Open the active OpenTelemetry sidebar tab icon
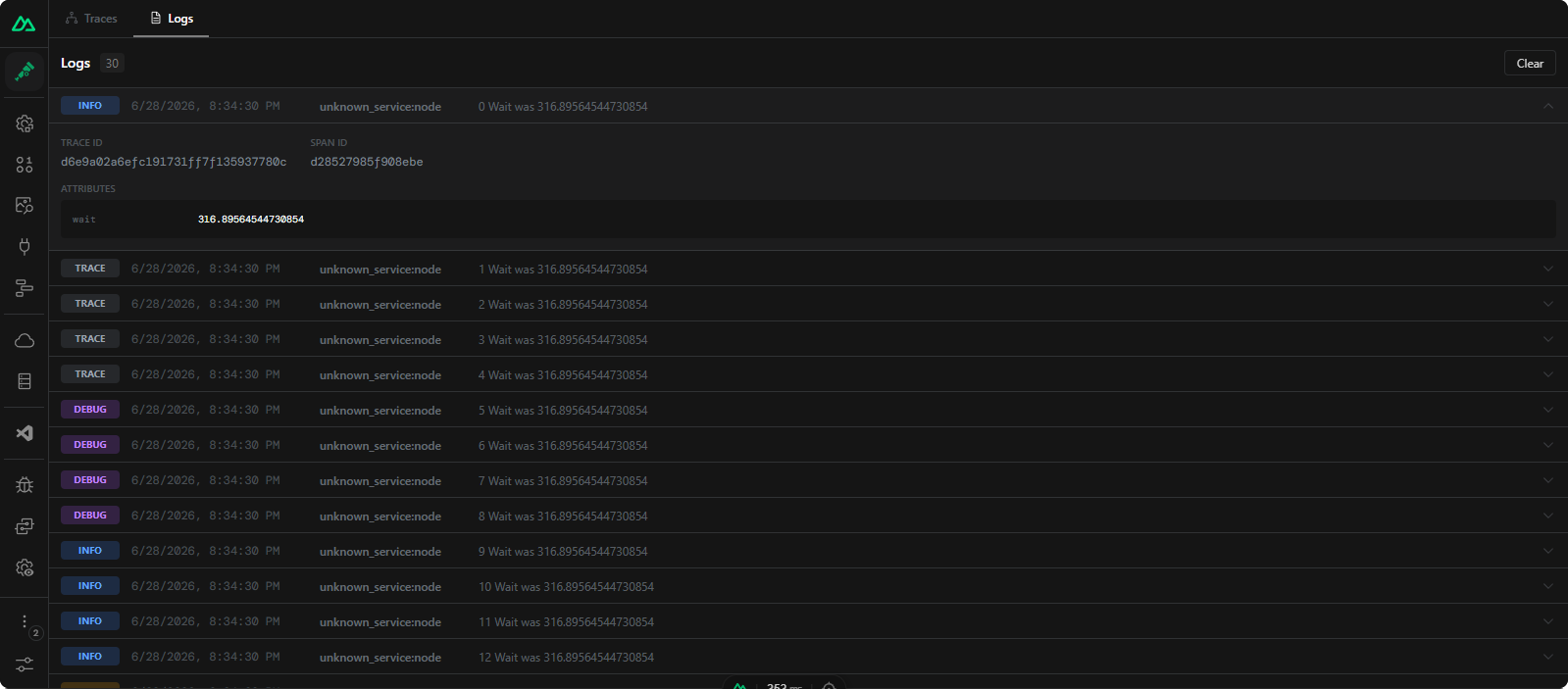The image size is (1568, 689). click(x=25, y=71)
